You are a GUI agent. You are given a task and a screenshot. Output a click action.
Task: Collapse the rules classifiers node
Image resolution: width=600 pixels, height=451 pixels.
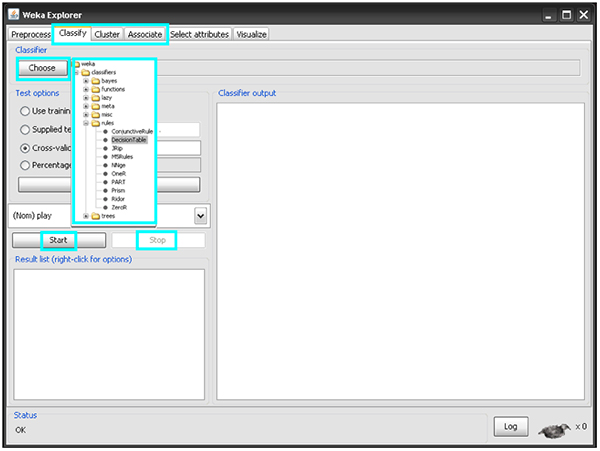[86, 123]
